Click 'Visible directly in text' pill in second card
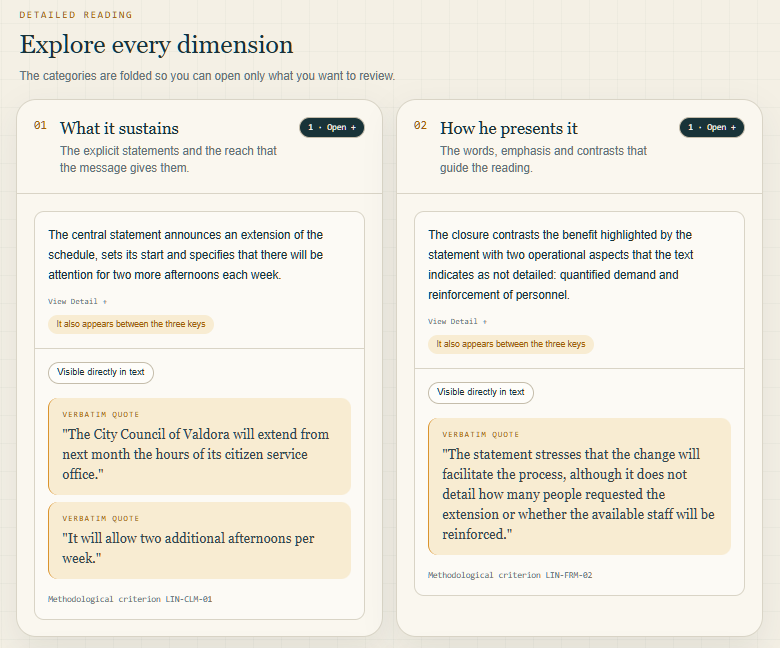The image size is (780, 648). click(481, 392)
